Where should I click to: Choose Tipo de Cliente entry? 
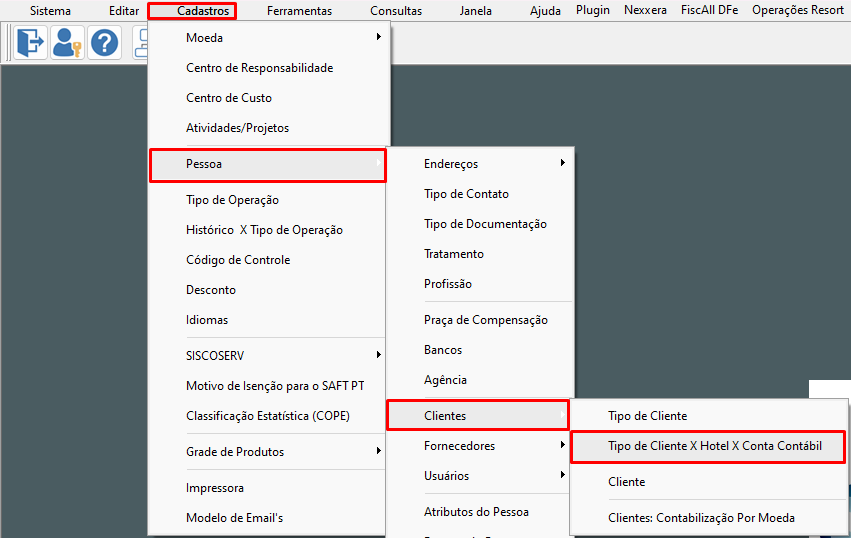(709, 416)
